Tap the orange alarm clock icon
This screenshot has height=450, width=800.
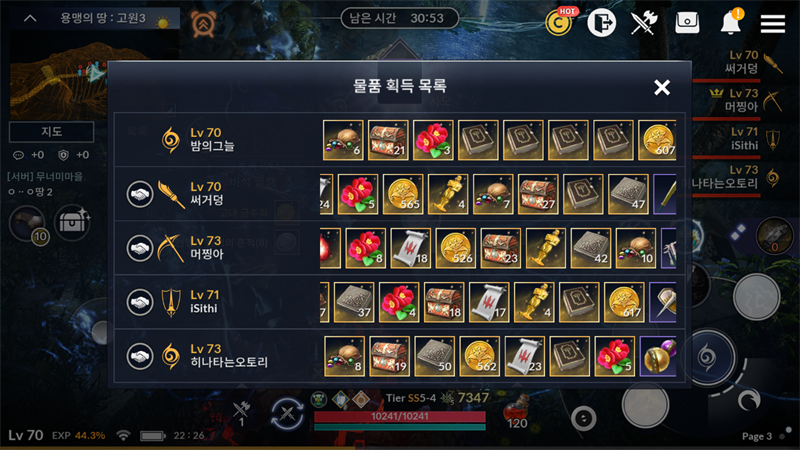tap(203, 23)
